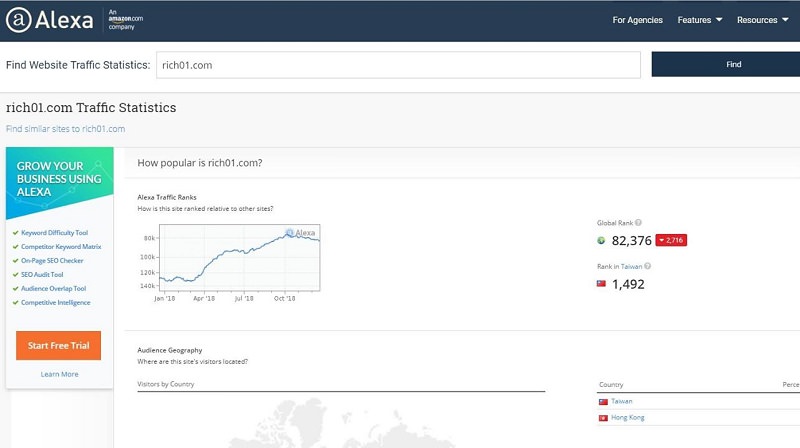
Task: Click the red rank change badge 2,716
Action: coord(671,240)
